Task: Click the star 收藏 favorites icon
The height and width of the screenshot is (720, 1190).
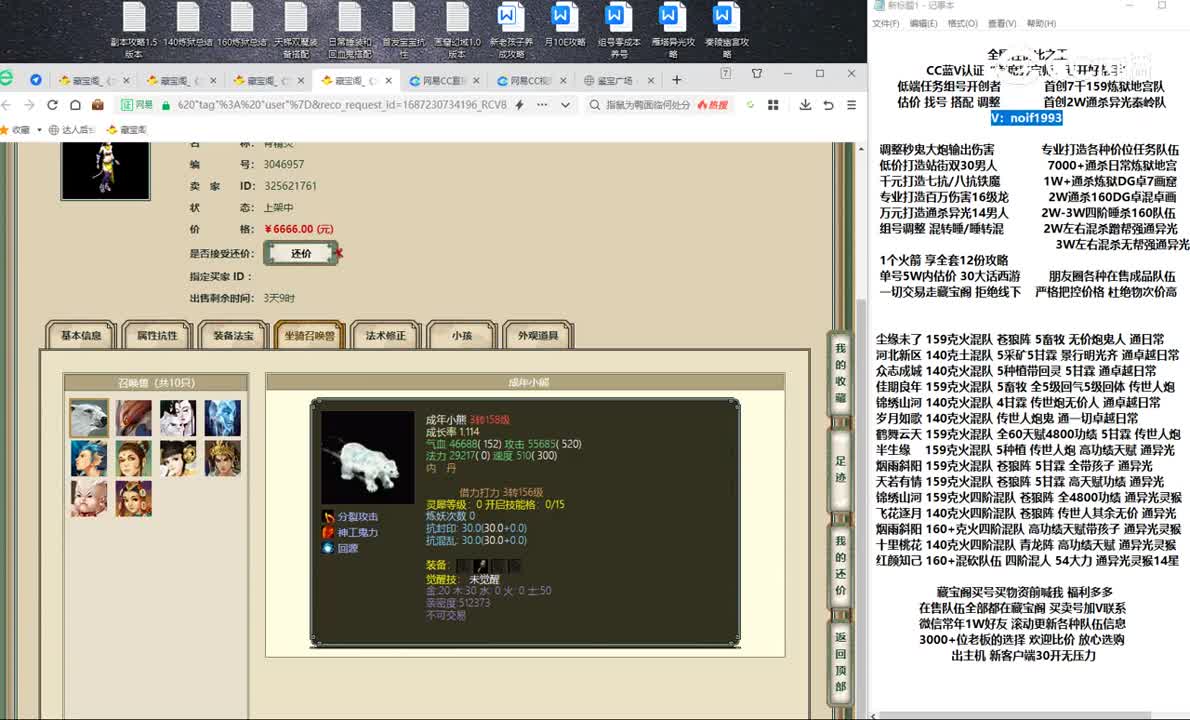Action: [8, 129]
